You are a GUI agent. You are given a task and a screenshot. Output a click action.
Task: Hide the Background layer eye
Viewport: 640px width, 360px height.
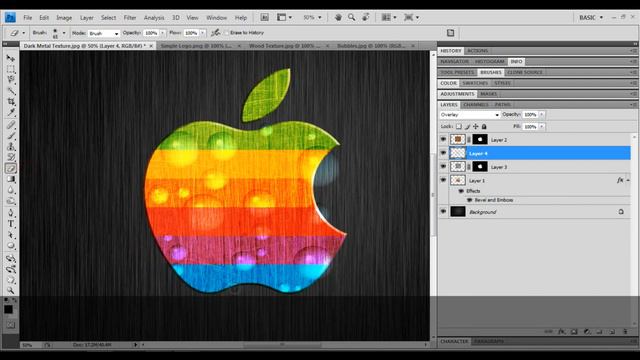(443, 211)
